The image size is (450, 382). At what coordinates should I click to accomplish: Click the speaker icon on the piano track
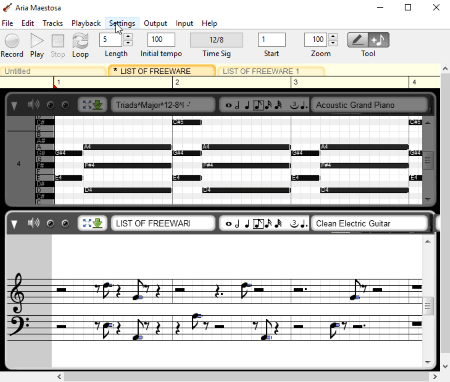(34, 105)
